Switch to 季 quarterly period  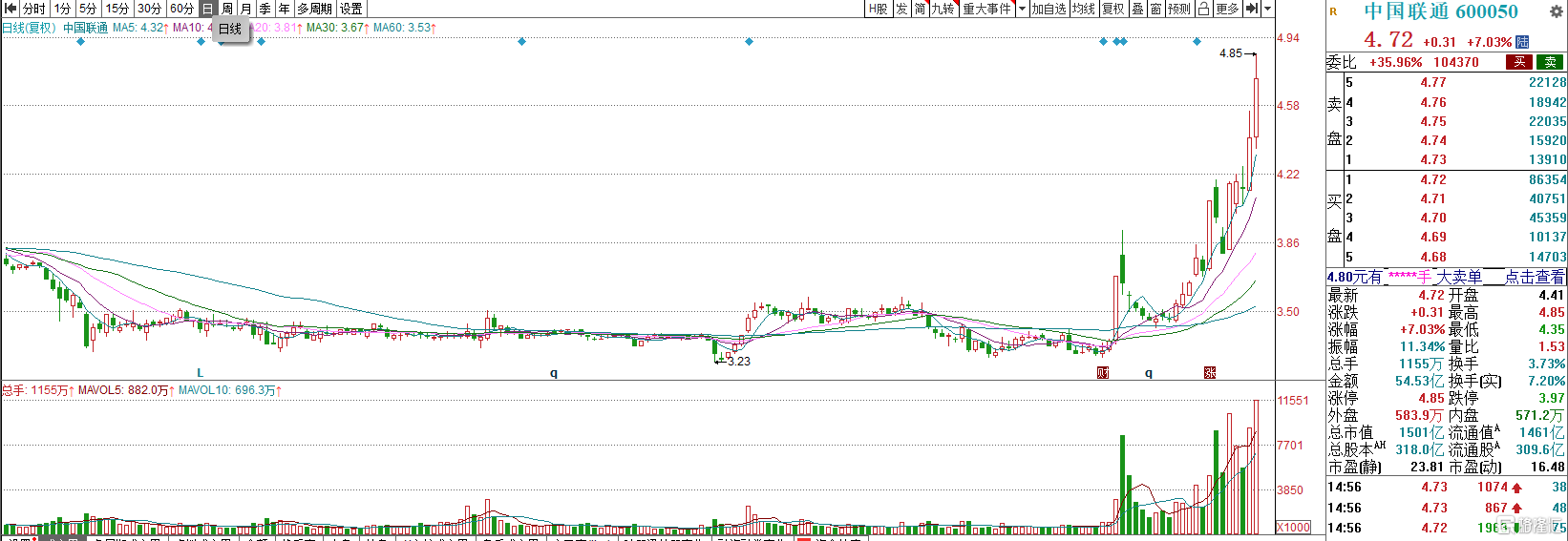tap(265, 9)
